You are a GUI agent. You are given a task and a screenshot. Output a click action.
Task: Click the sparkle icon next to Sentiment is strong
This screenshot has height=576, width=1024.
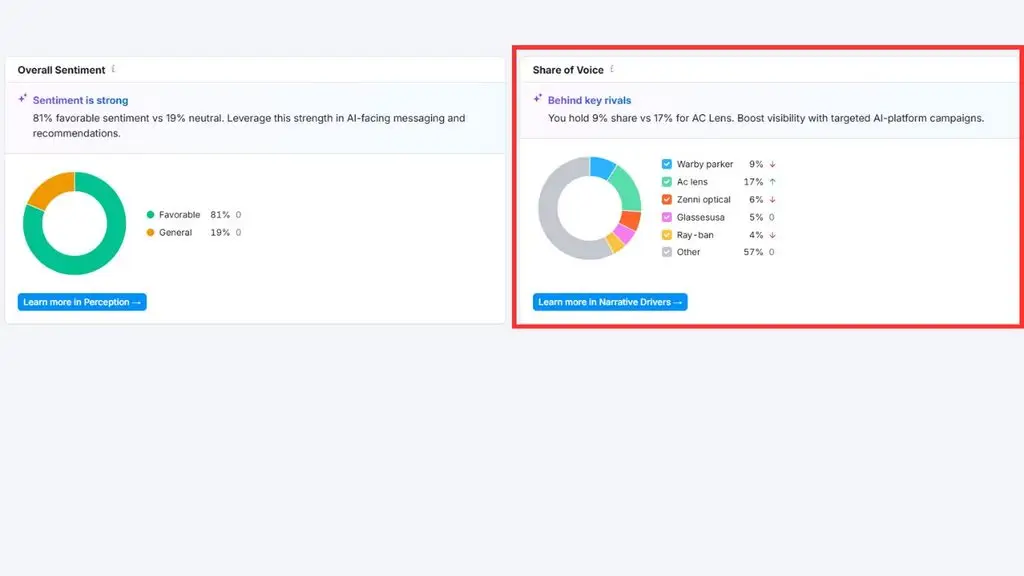click(23, 99)
